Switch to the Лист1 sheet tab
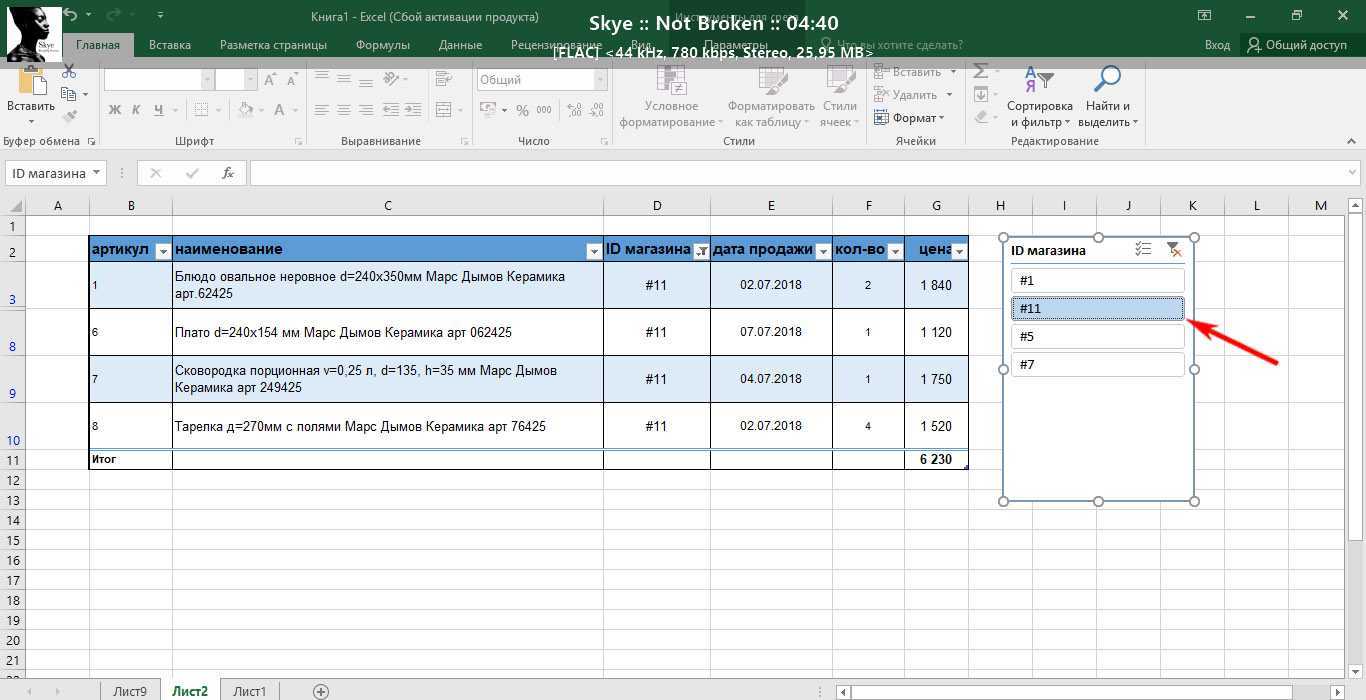This screenshot has width=1366, height=700. click(x=249, y=691)
